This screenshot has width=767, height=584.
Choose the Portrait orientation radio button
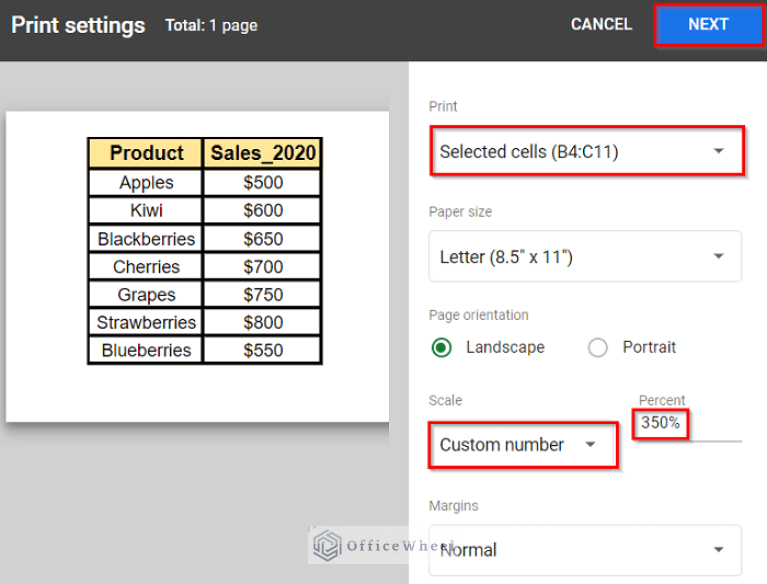click(598, 348)
